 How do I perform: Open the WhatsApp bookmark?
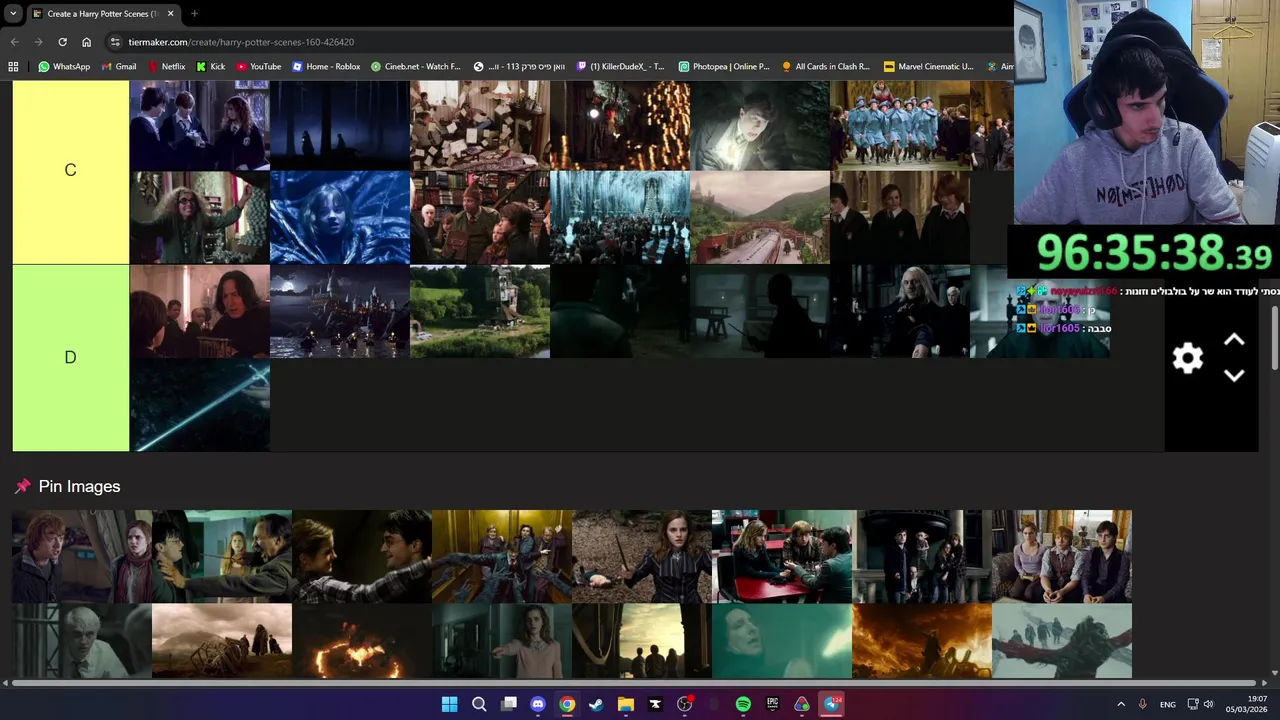64,66
